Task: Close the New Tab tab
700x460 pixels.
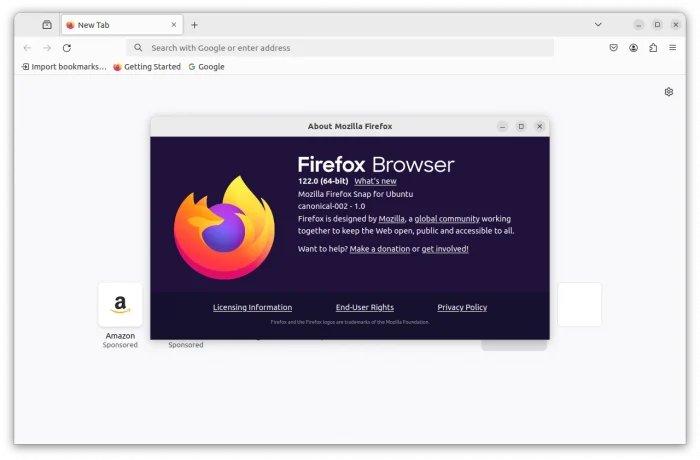Action: coord(173,25)
